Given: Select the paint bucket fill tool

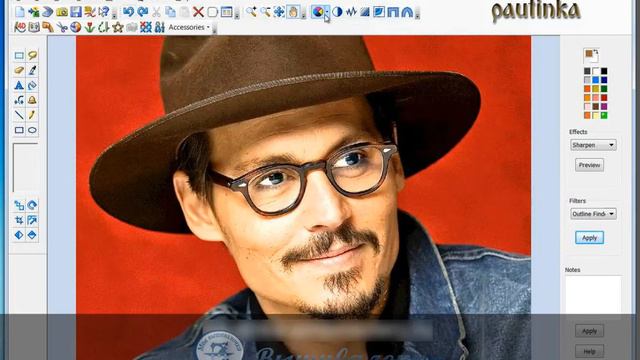Looking at the screenshot, I should click(x=32, y=85).
